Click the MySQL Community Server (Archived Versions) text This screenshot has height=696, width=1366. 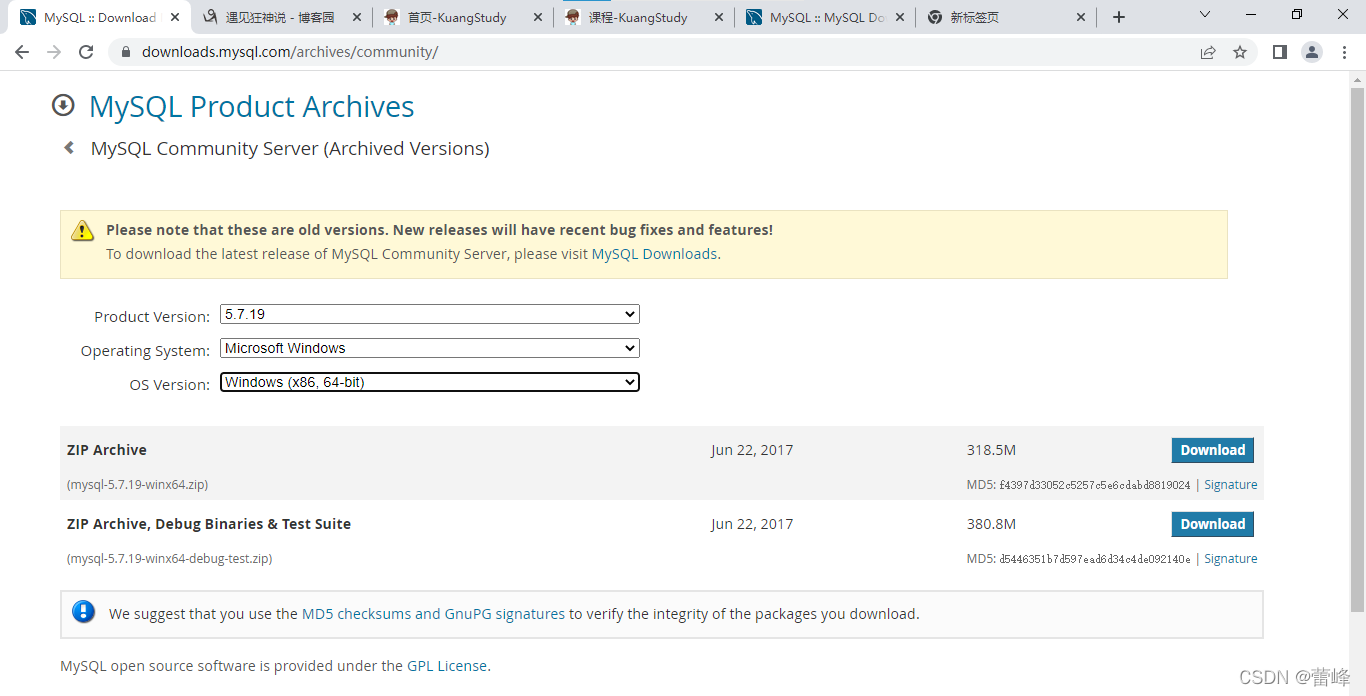(290, 148)
